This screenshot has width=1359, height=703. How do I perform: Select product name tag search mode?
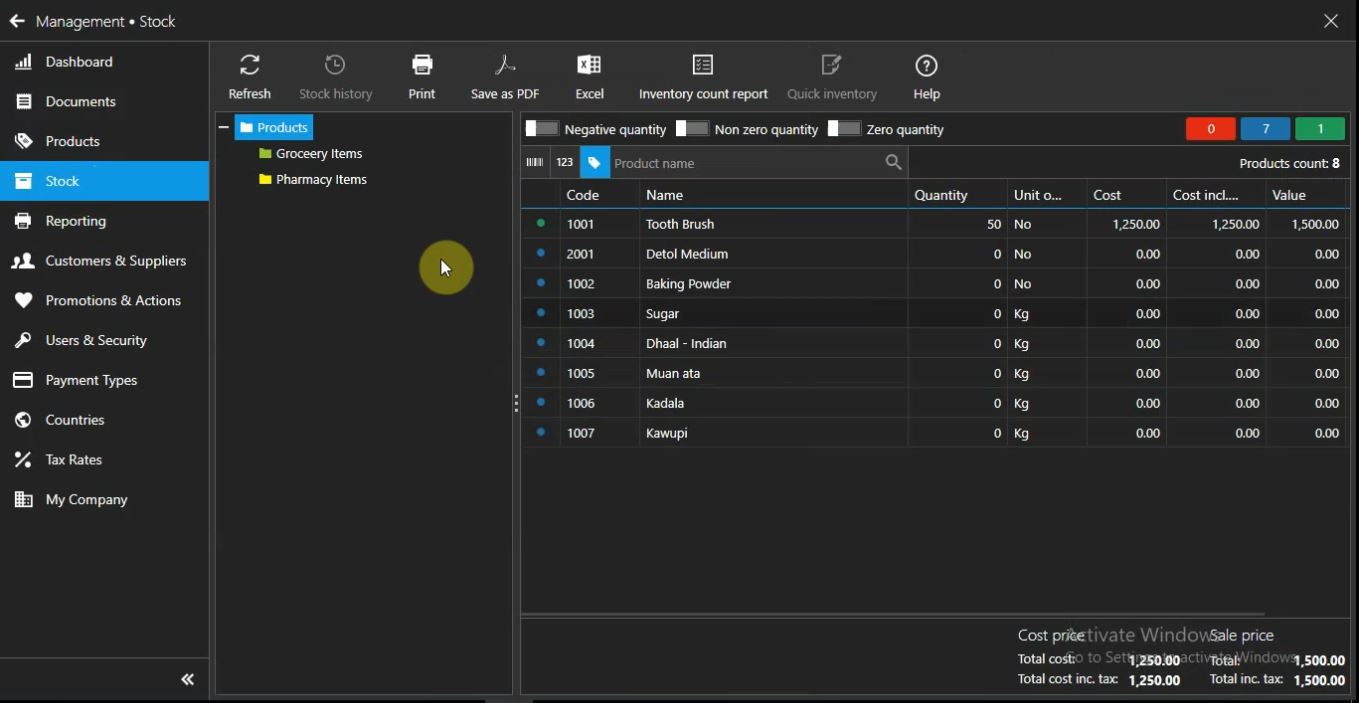(x=595, y=162)
